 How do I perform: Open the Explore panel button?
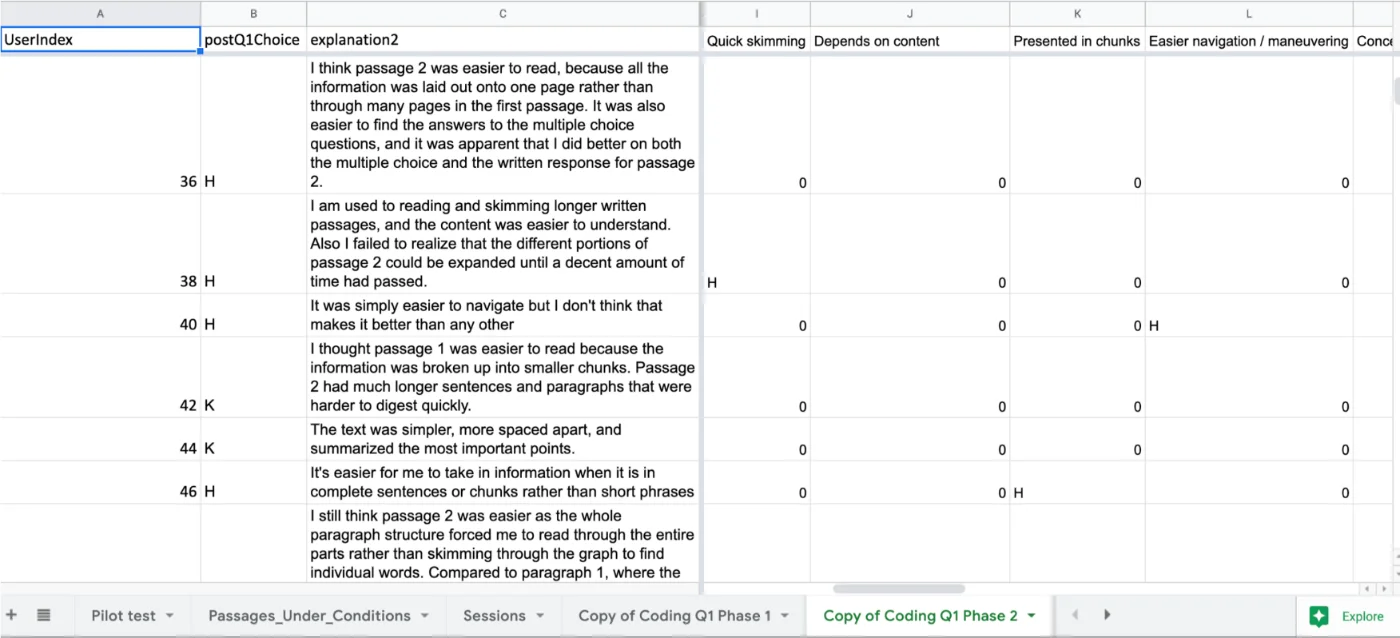click(x=1347, y=616)
